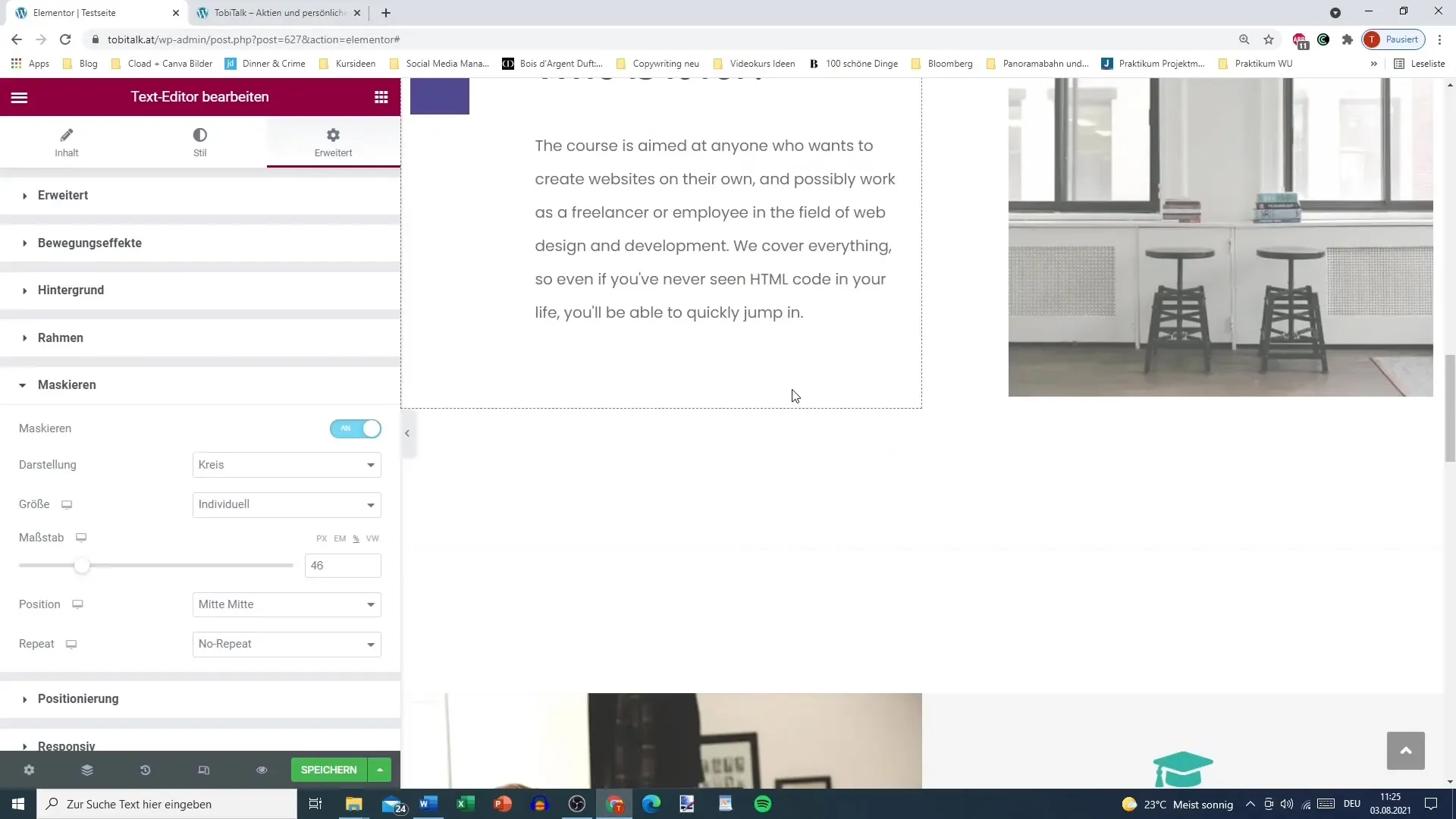This screenshot has width=1456, height=819.
Task: Open the Pausiert profile button
Action: click(x=1394, y=39)
